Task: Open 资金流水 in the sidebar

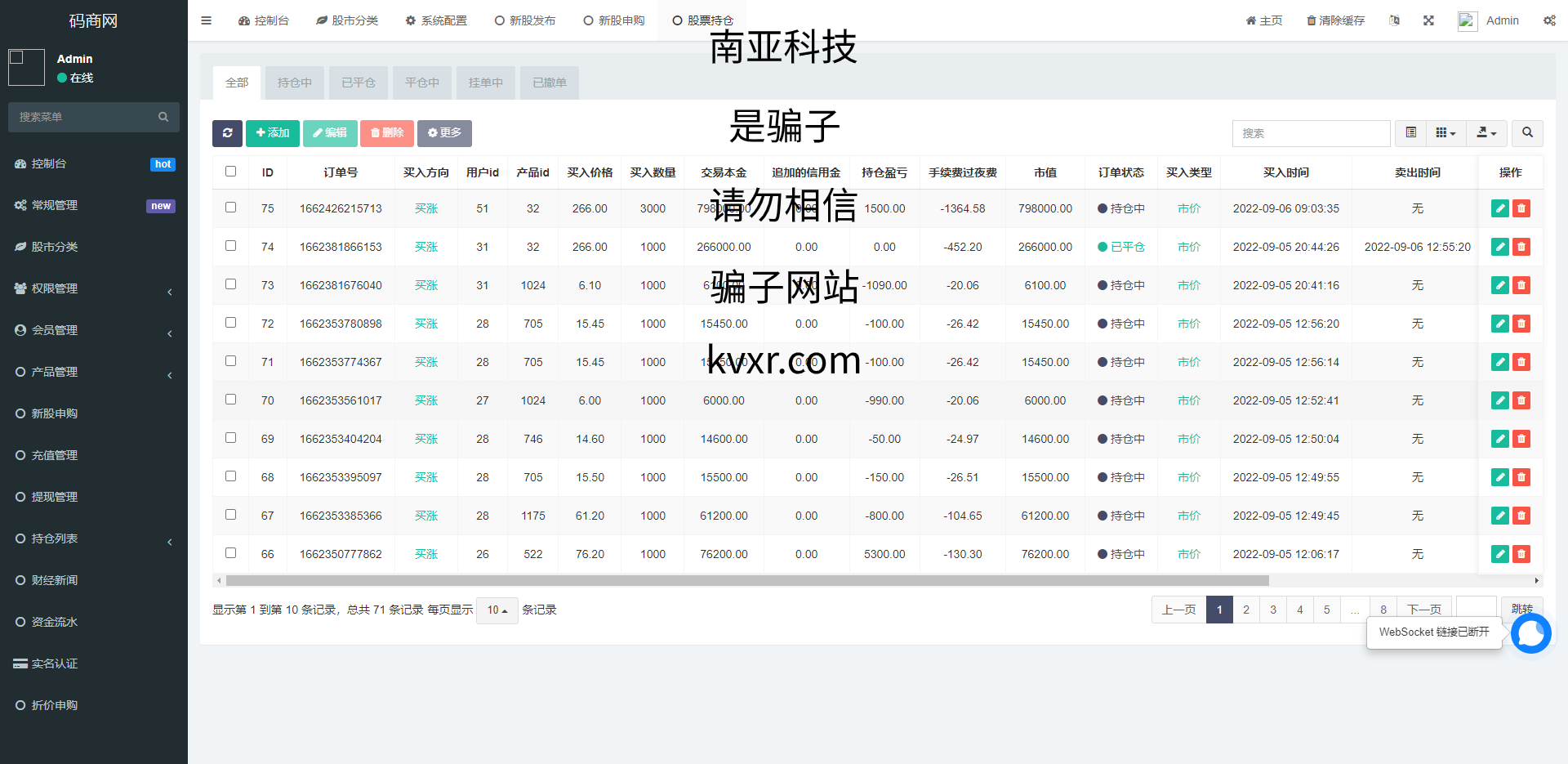Action: [x=94, y=622]
